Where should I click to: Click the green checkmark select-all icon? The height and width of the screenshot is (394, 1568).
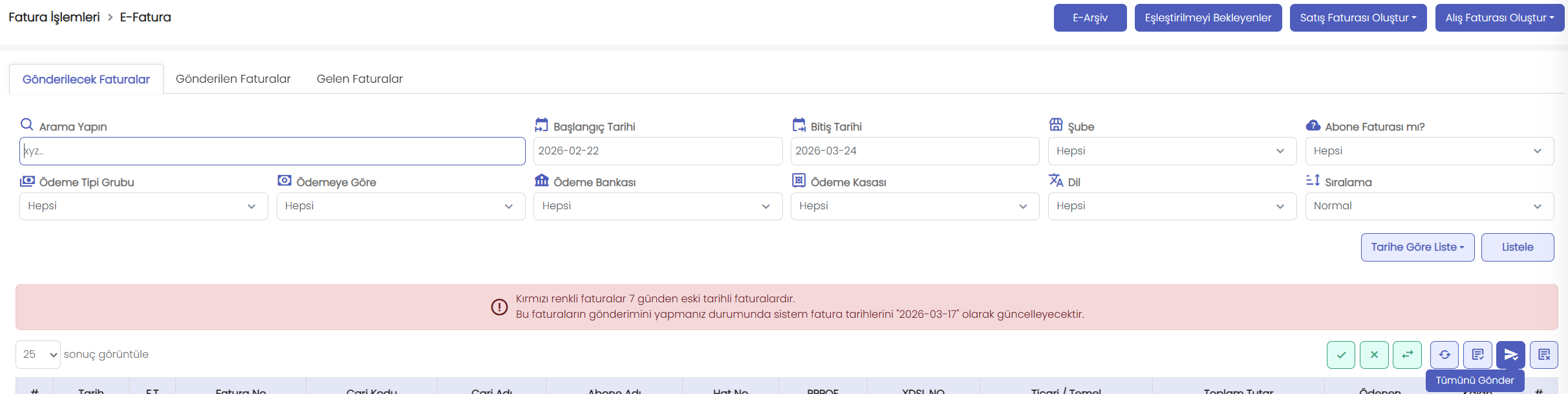(x=1341, y=355)
